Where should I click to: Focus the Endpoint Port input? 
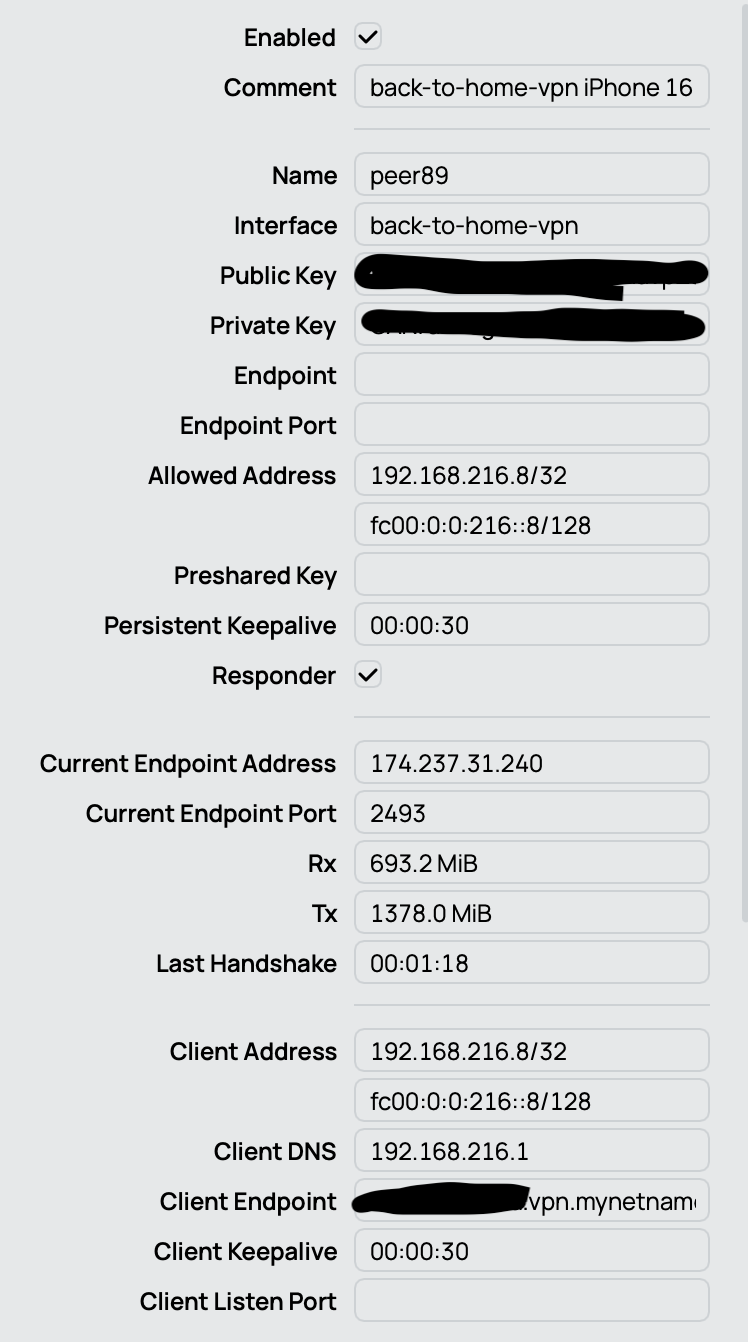531,426
